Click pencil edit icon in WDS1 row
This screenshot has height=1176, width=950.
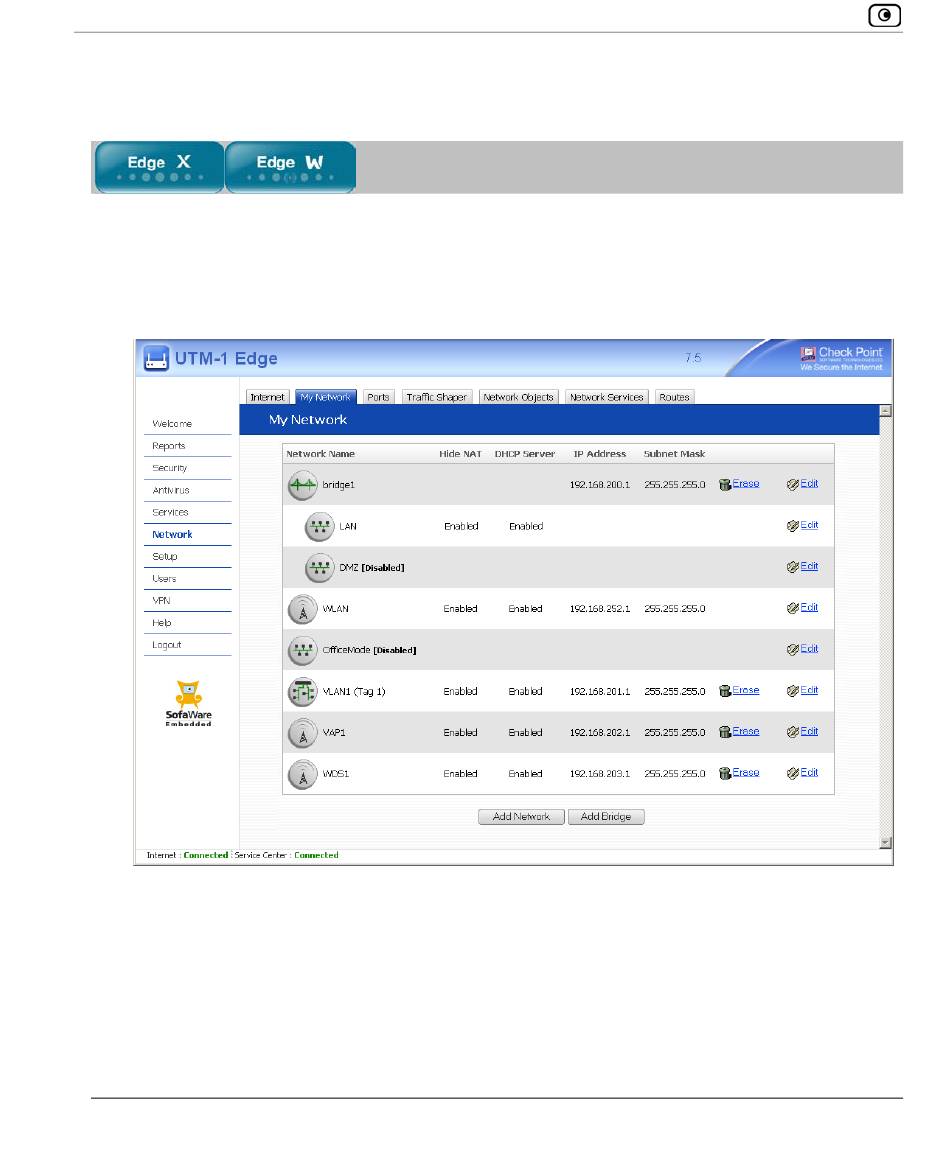pos(793,774)
